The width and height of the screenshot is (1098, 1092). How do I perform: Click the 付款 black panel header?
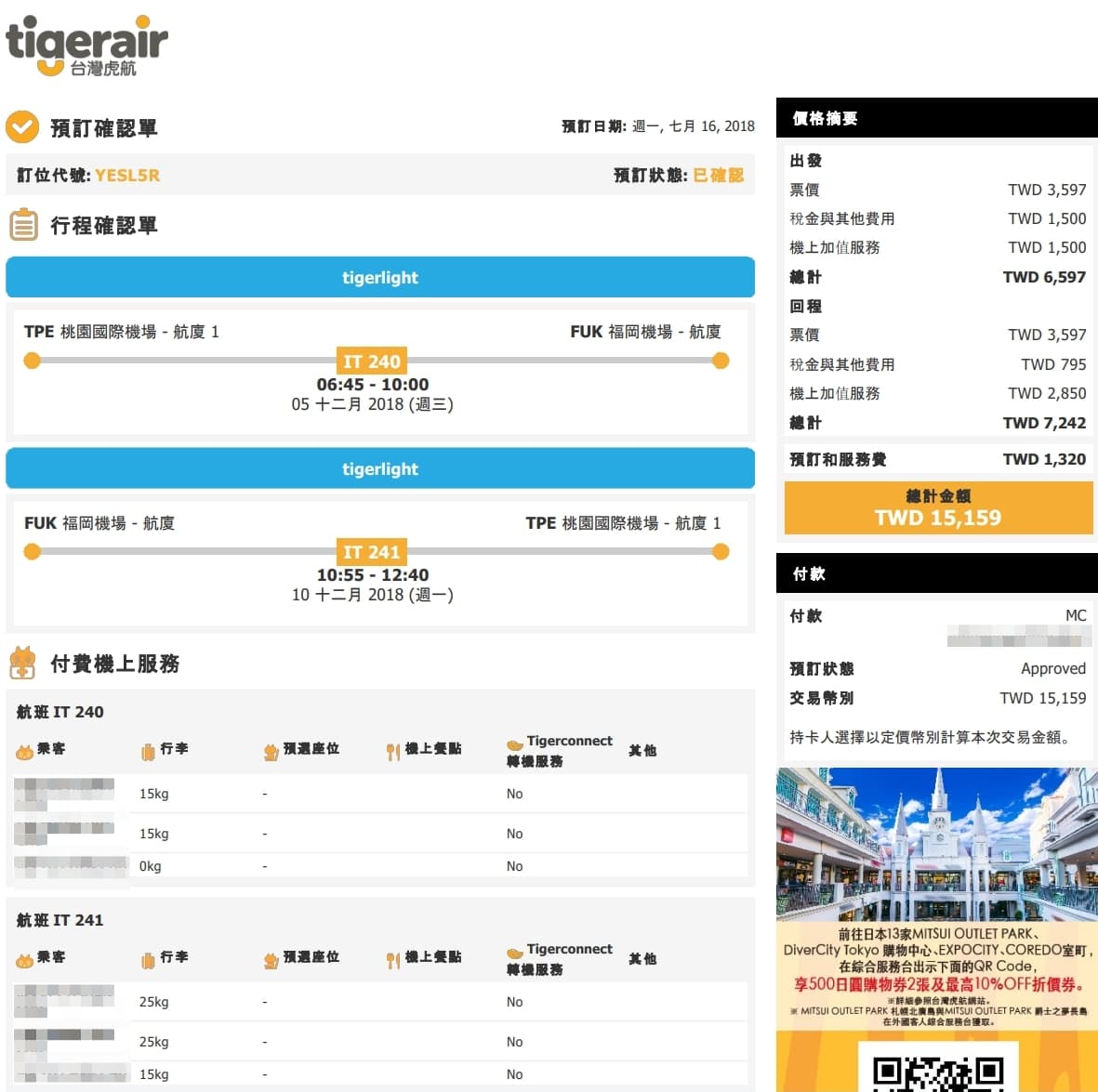point(937,573)
